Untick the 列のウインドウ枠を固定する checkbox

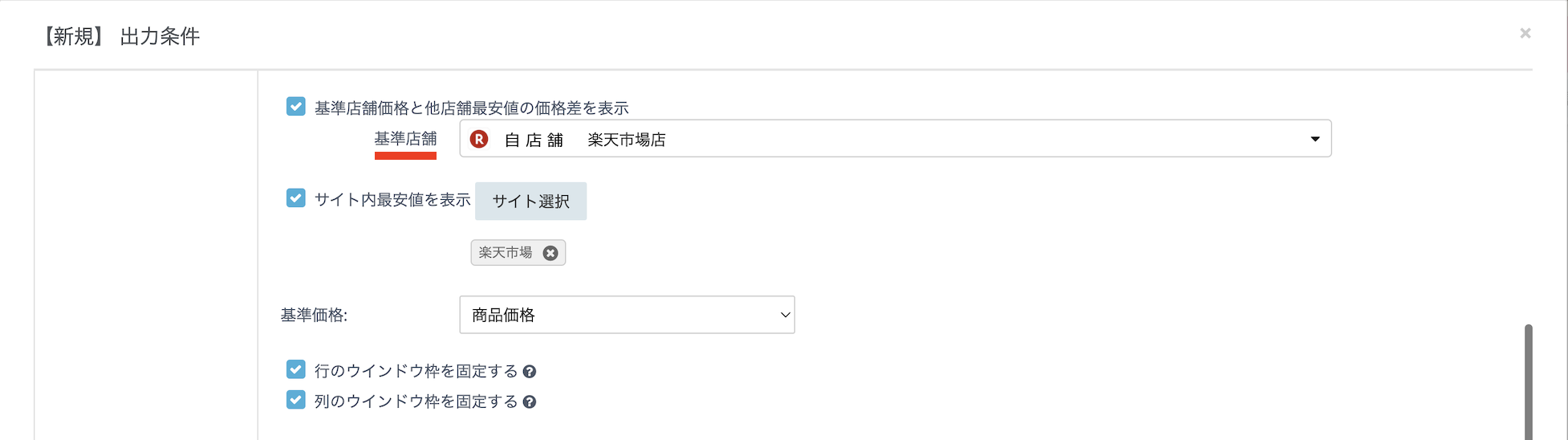296,400
